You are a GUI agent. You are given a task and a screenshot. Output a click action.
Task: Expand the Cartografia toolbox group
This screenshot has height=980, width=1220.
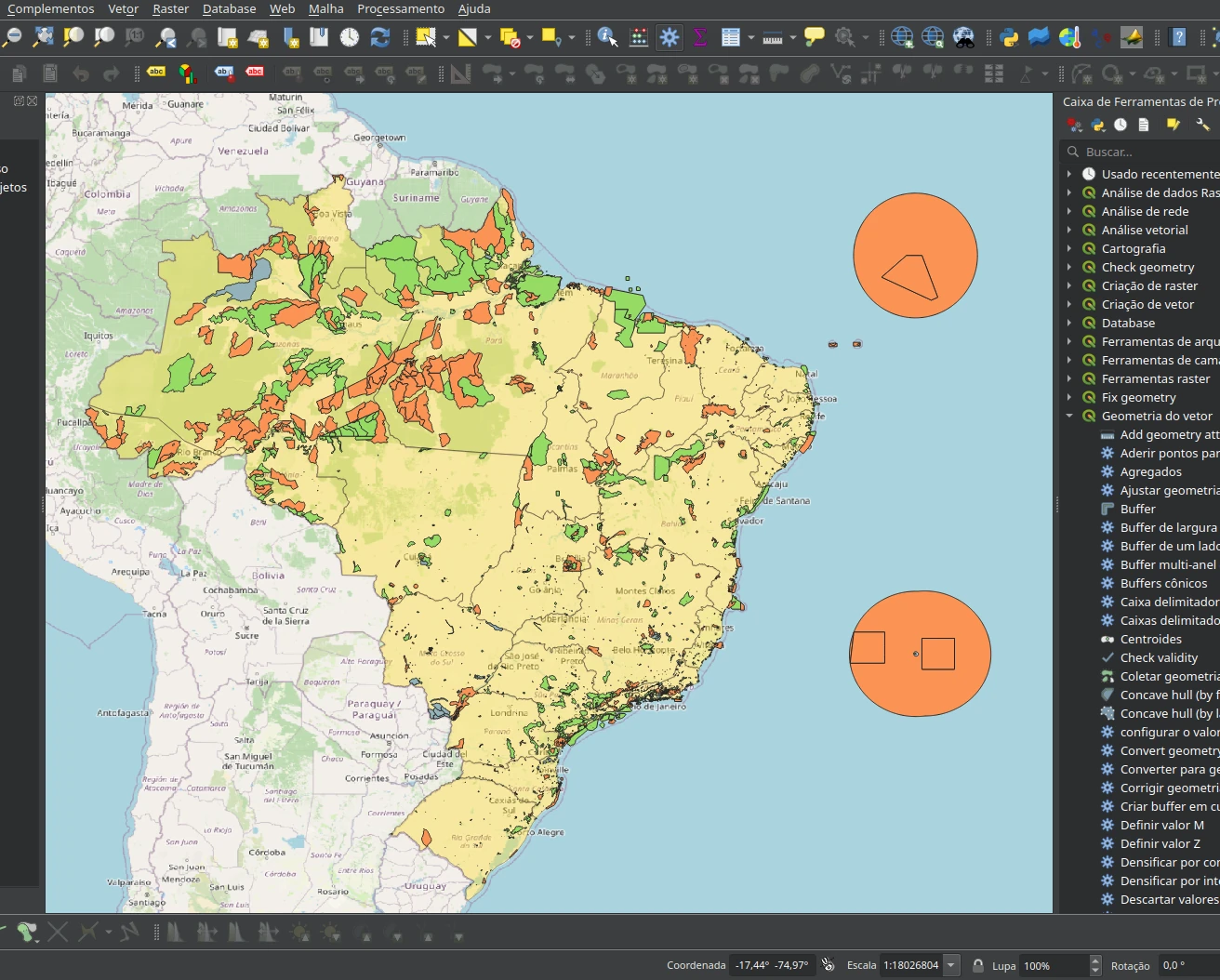(x=1069, y=248)
